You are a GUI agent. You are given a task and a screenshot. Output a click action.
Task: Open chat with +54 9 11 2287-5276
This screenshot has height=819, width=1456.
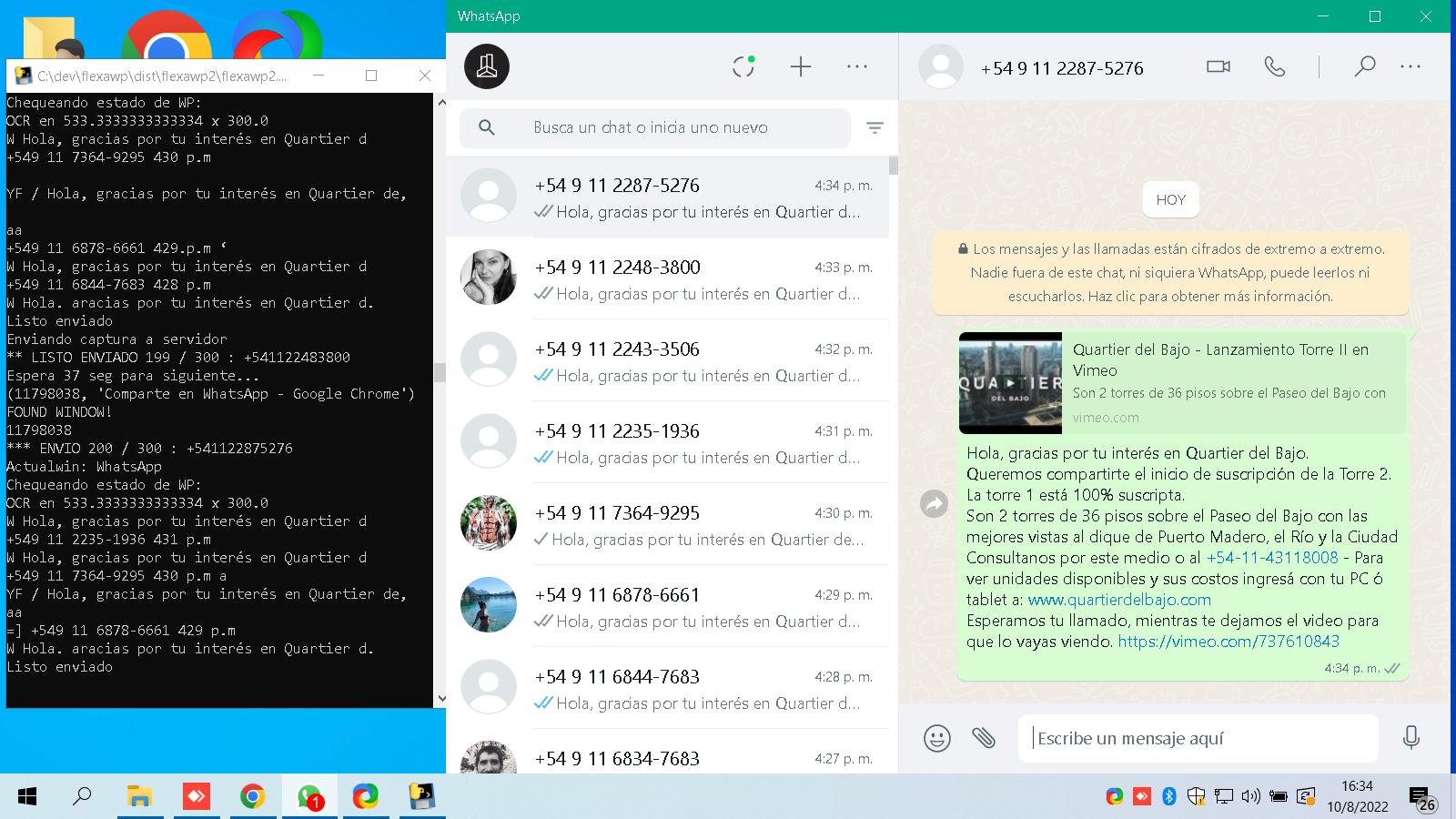(667, 197)
